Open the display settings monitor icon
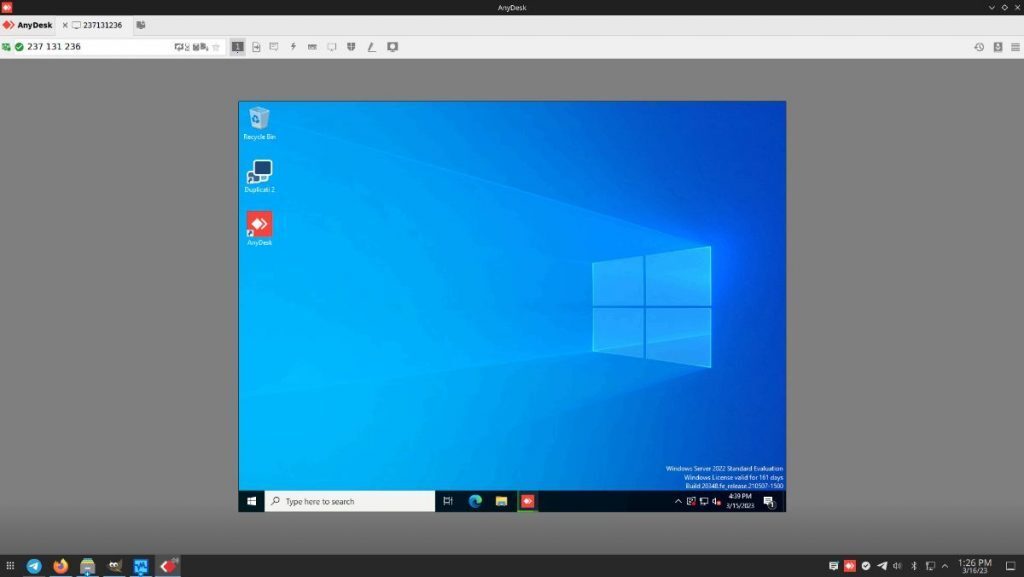This screenshot has width=1024, height=577. tap(392, 46)
